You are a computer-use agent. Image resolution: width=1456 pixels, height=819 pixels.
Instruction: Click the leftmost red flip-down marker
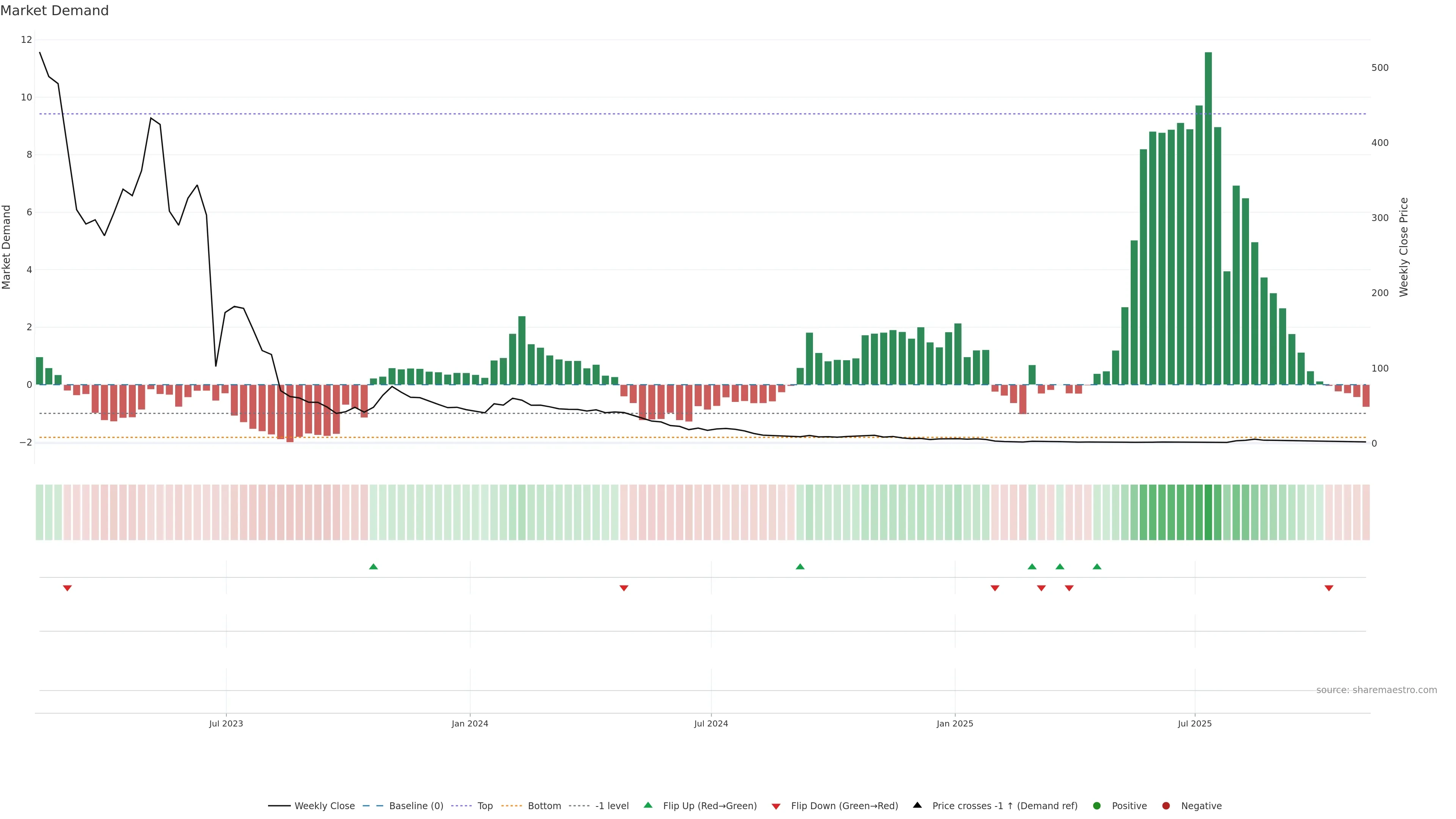tap(67, 588)
